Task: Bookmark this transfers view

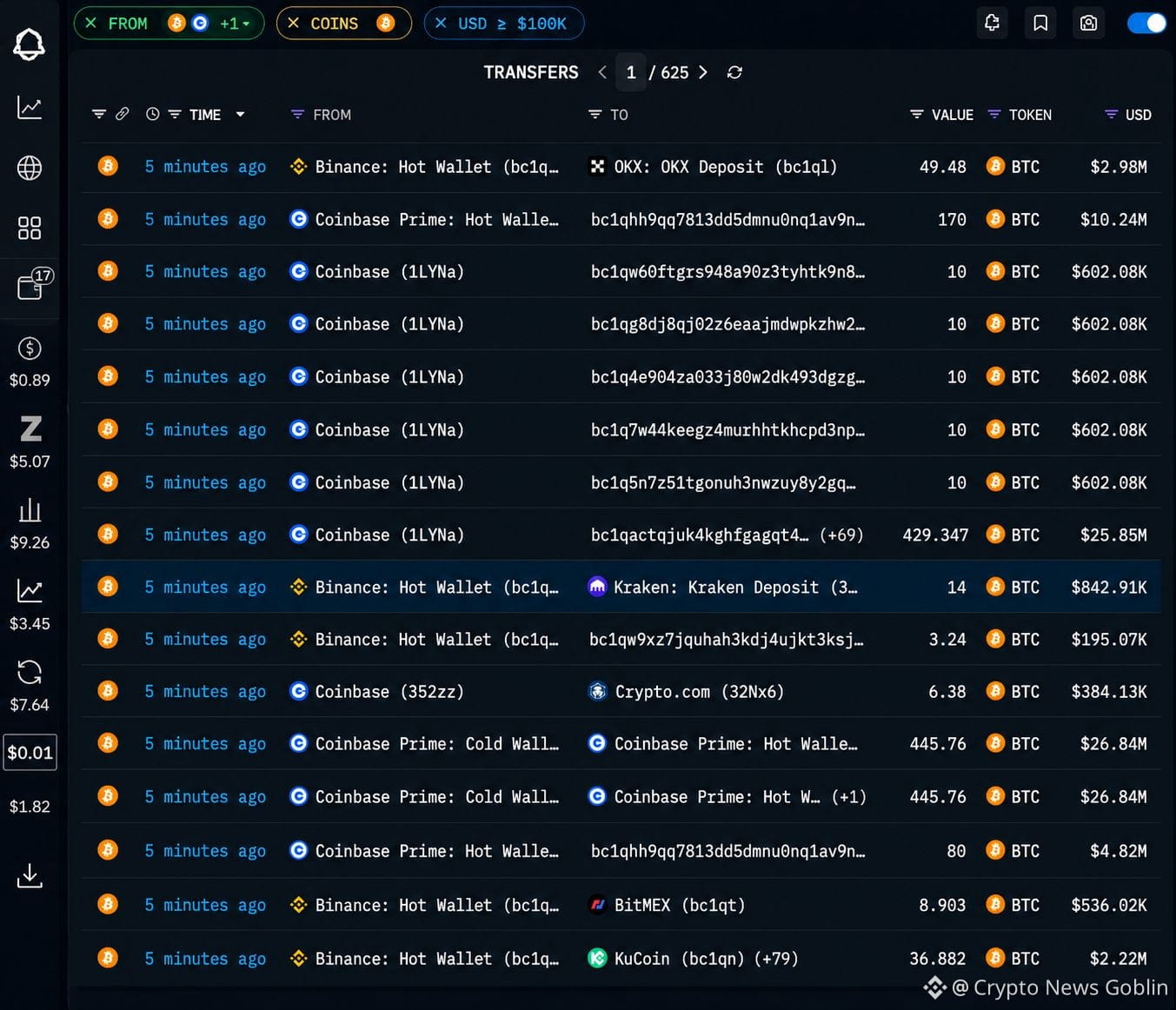Action: click(1040, 23)
